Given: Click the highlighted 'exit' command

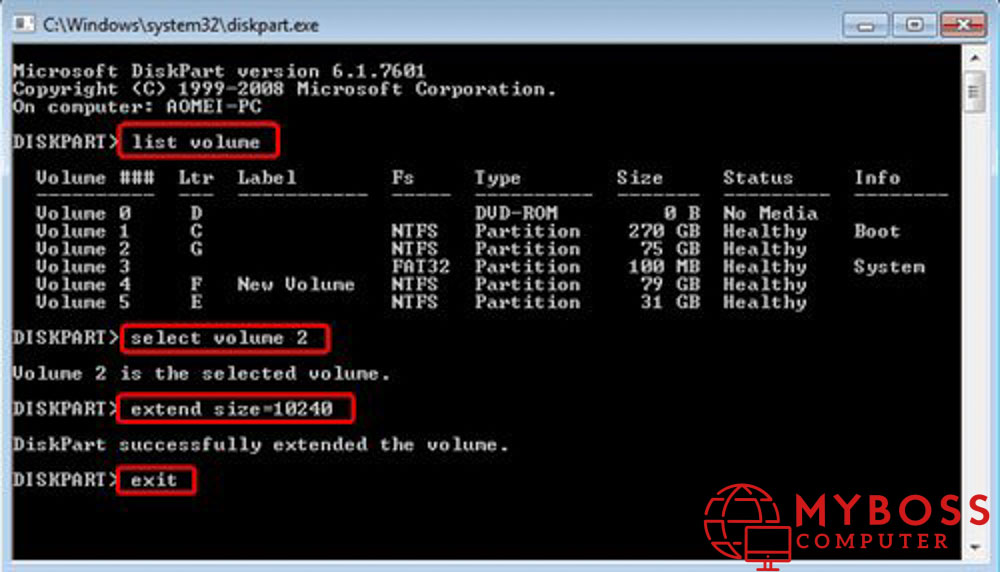Looking at the screenshot, I should 155,480.
